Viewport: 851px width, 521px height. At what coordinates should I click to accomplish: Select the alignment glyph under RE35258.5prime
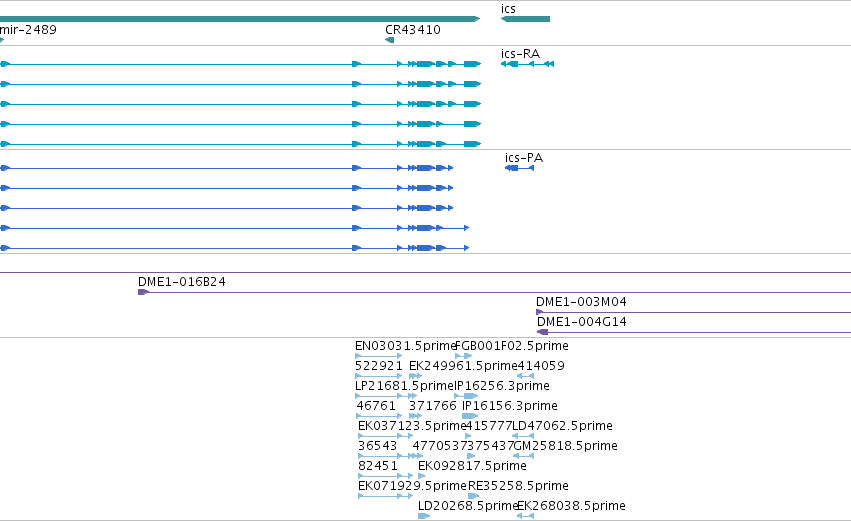click(x=474, y=496)
